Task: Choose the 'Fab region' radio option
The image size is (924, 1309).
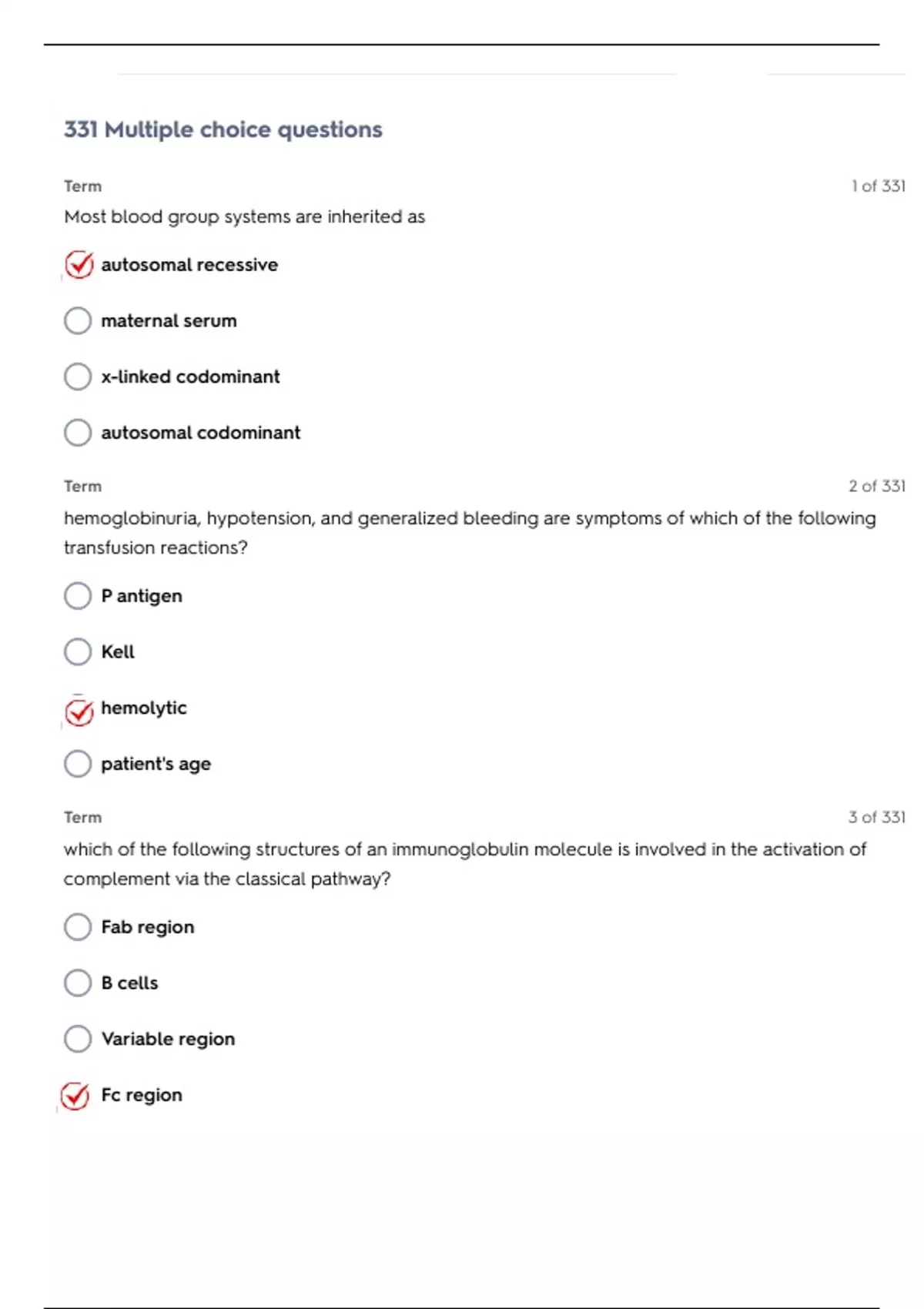Action: 78,927
